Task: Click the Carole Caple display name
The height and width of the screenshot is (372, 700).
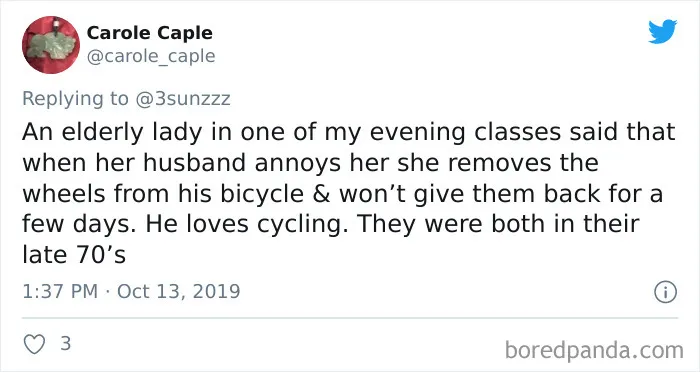Action: click(x=150, y=33)
